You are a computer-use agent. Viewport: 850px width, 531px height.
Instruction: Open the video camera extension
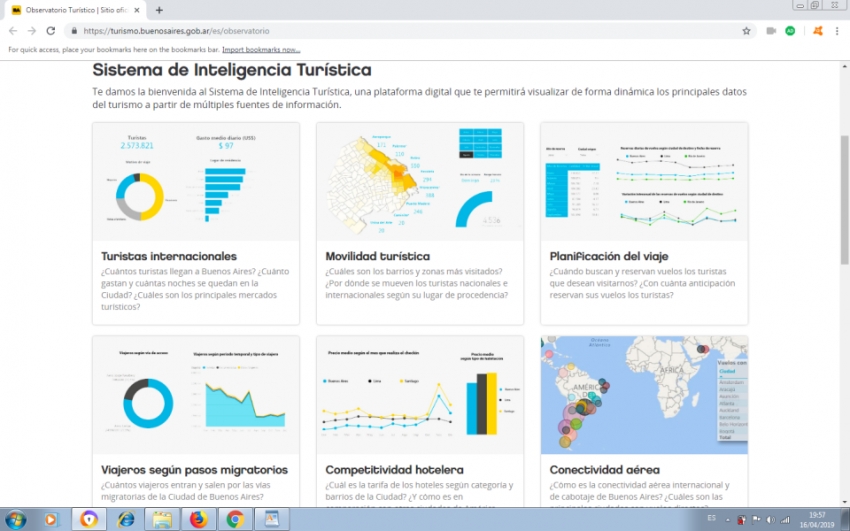click(771, 31)
